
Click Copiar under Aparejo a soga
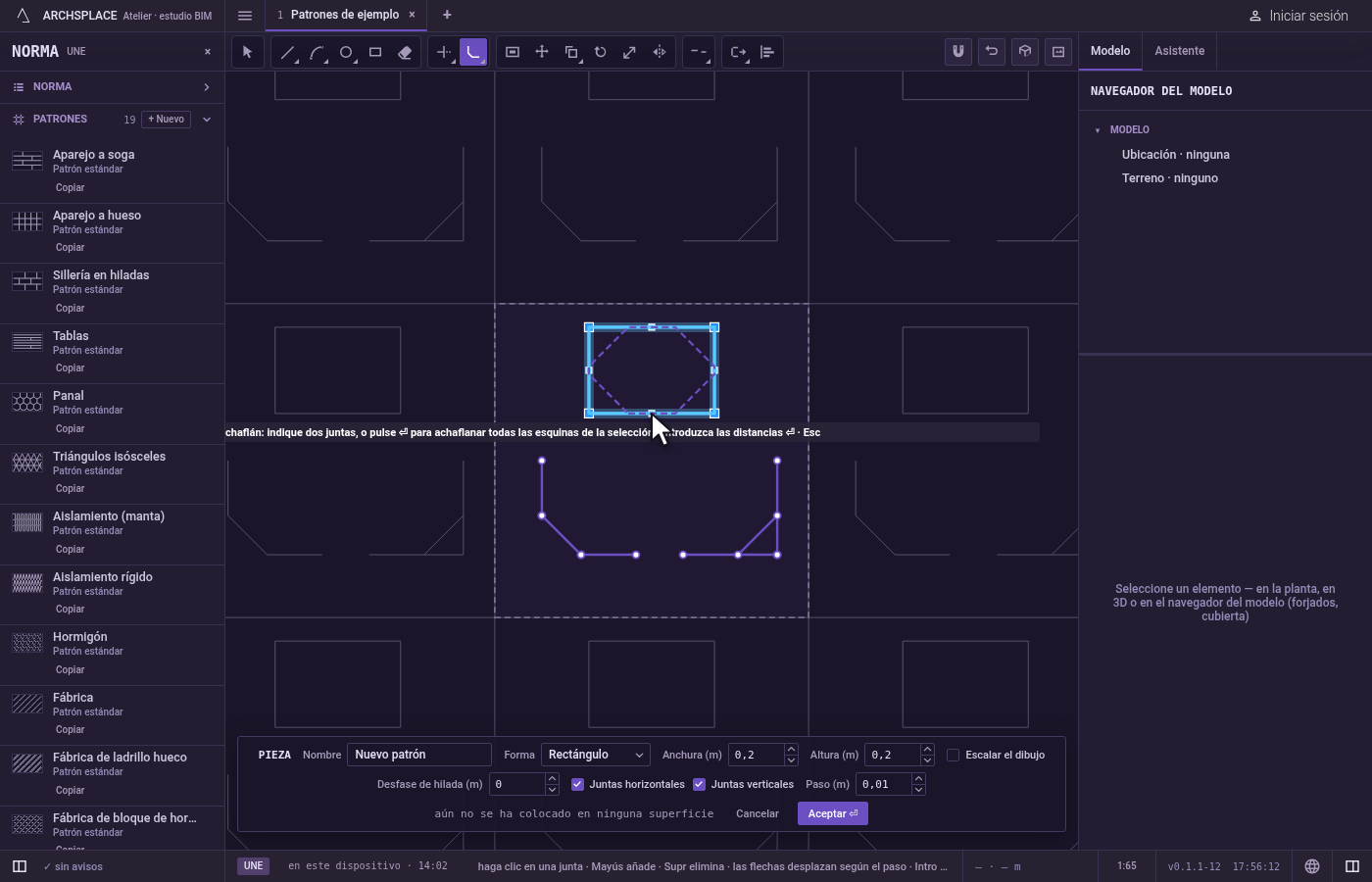point(70,188)
